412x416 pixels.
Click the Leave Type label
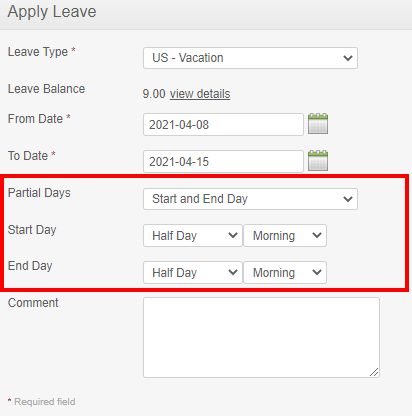pos(38,52)
